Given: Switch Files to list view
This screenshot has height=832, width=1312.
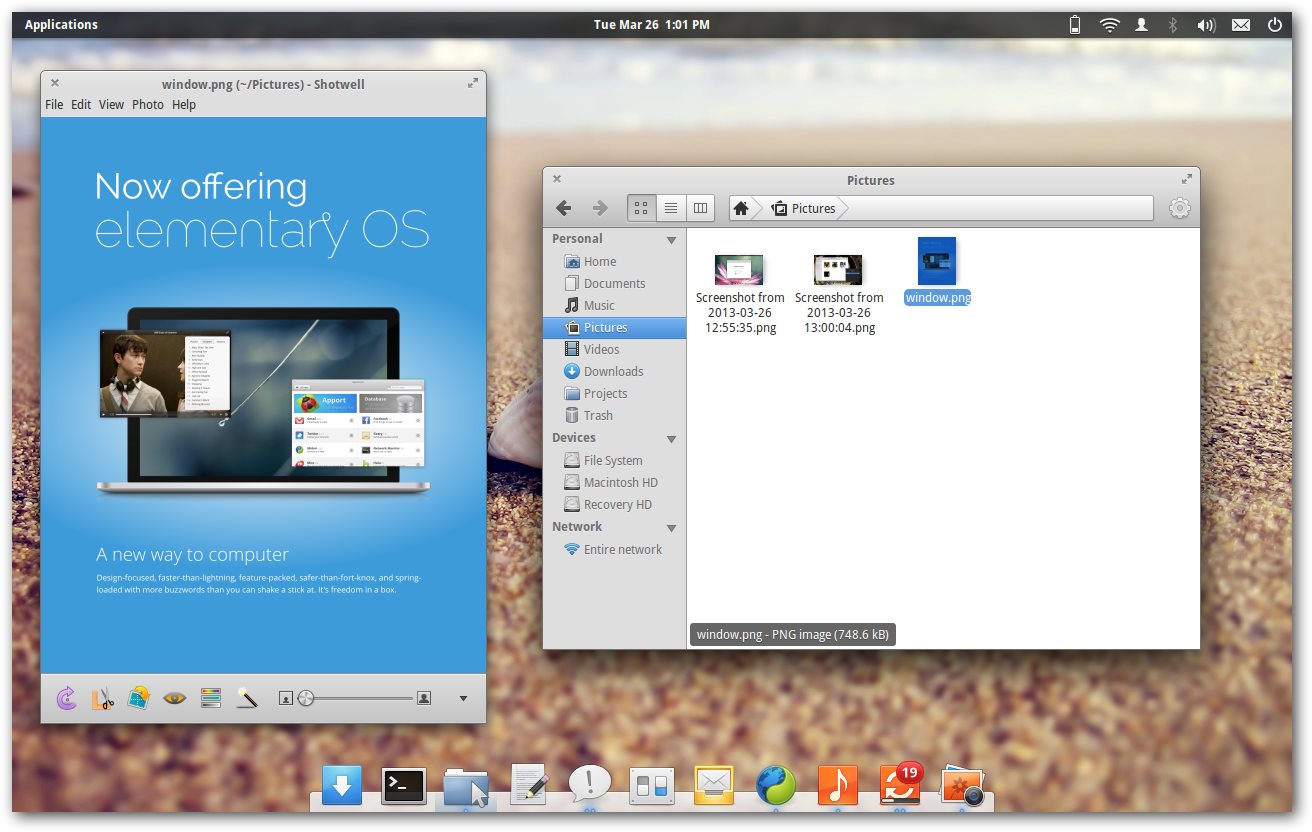Looking at the screenshot, I should click(671, 208).
